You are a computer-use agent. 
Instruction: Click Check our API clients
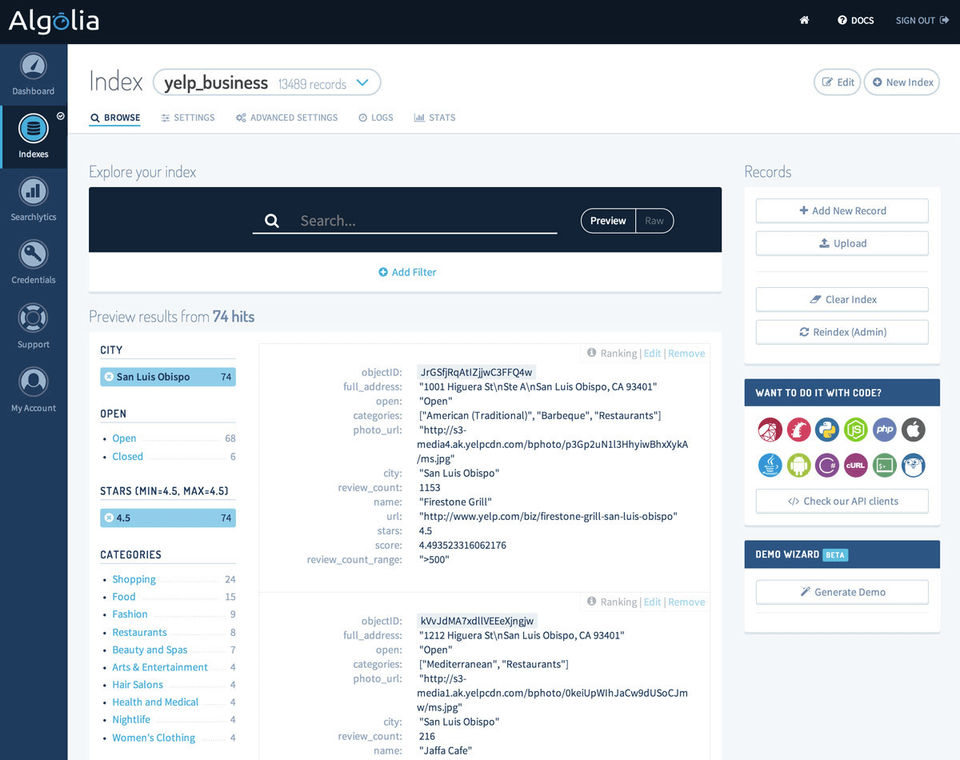(842, 501)
